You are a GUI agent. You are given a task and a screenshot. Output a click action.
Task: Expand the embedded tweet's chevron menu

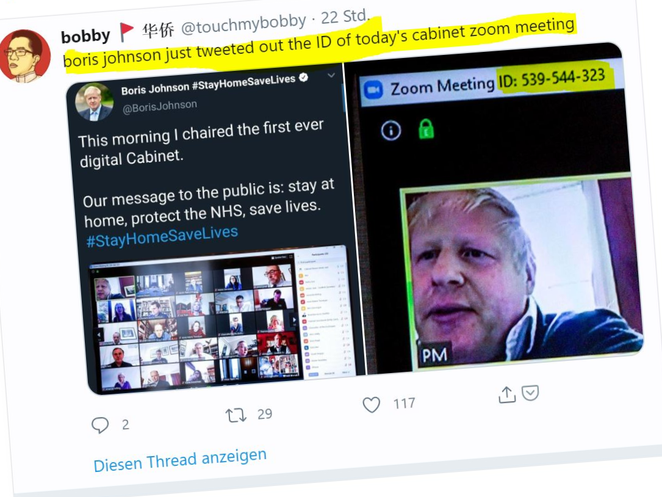pos(331,75)
